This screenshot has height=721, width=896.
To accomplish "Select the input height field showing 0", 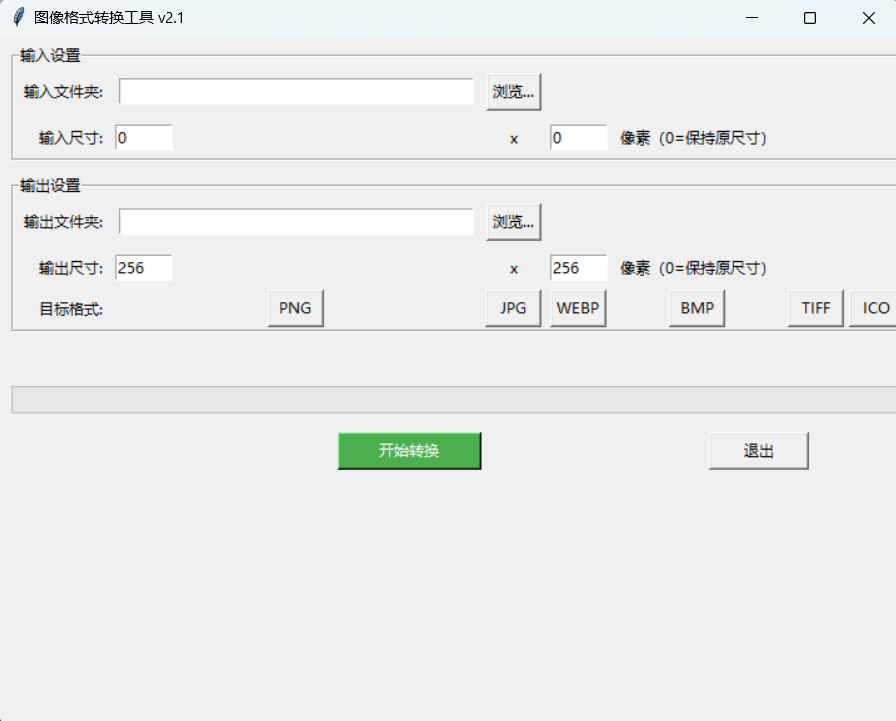I will (x=578, y=137).
